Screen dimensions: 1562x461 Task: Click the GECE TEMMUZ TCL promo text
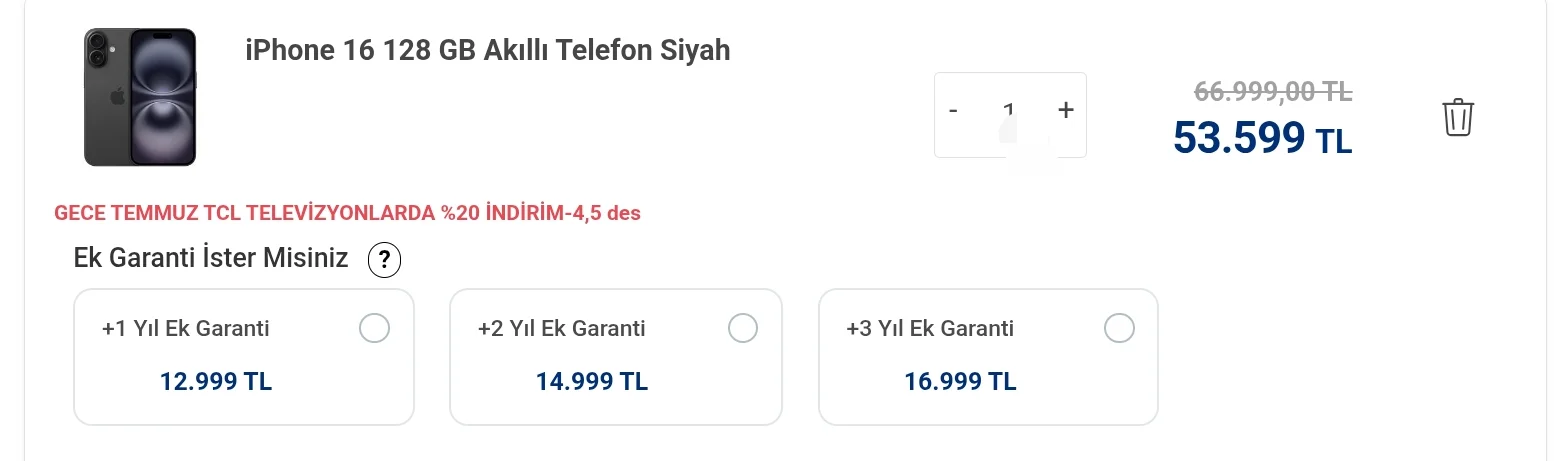tap(347, 213)
